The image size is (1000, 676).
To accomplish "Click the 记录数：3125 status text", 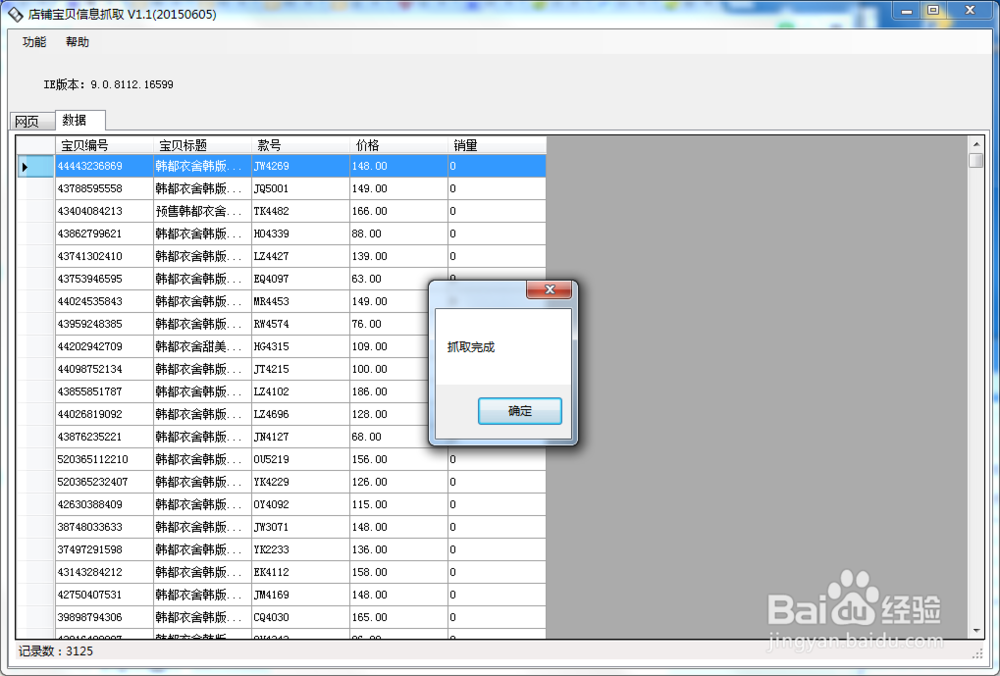I will click(x=55, y=651).
